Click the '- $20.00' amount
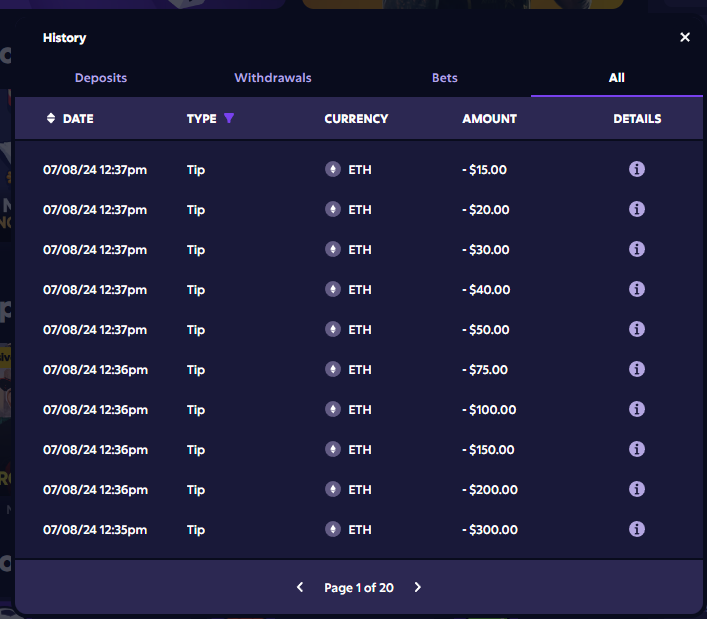The height and width of the screenshot is (619, 707). click(486, 210)
